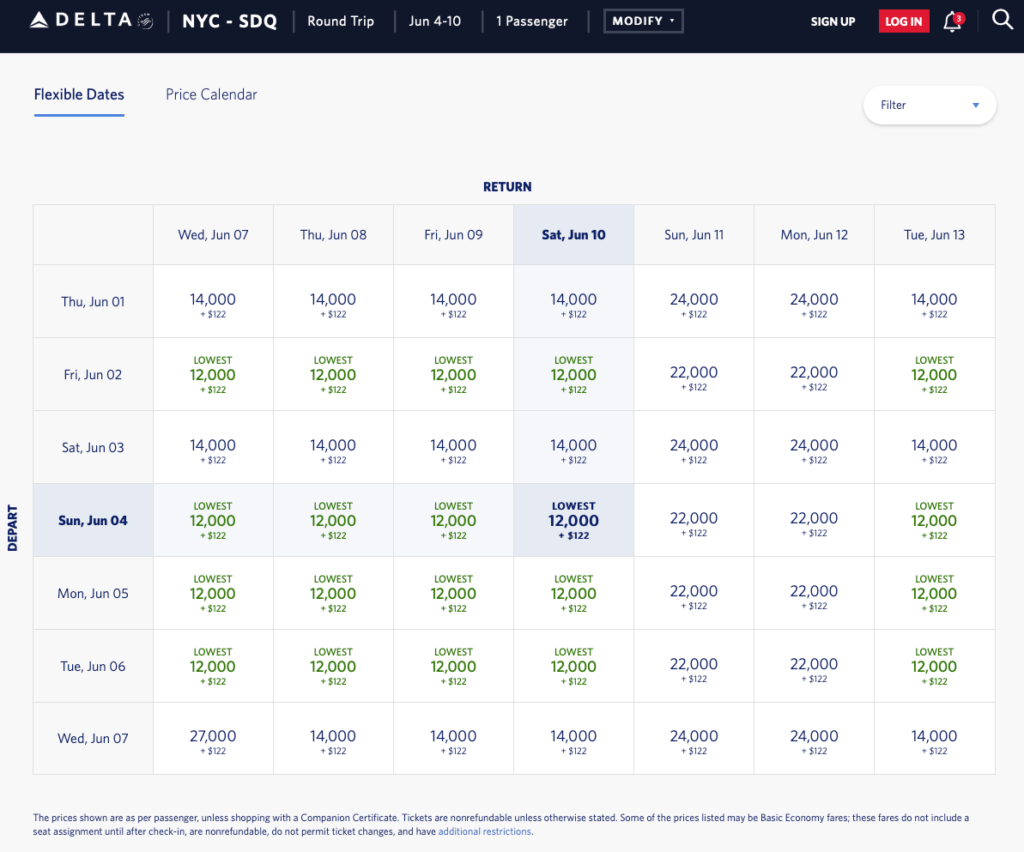Click Round Trip in the header bar
The height and width of the screenshot is (852, 1024).
[x=340, y=21]
